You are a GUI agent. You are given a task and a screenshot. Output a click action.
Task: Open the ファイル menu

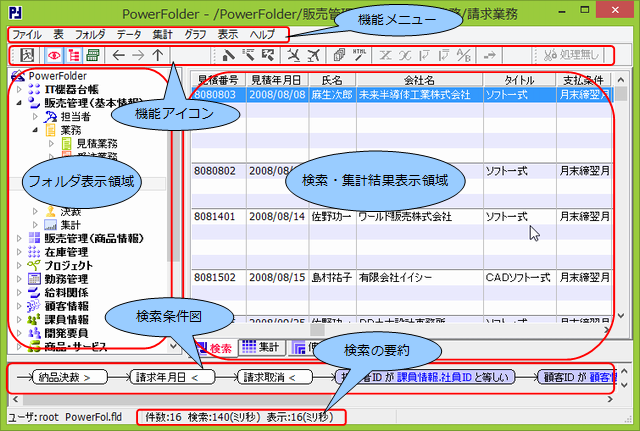[27, 35]
